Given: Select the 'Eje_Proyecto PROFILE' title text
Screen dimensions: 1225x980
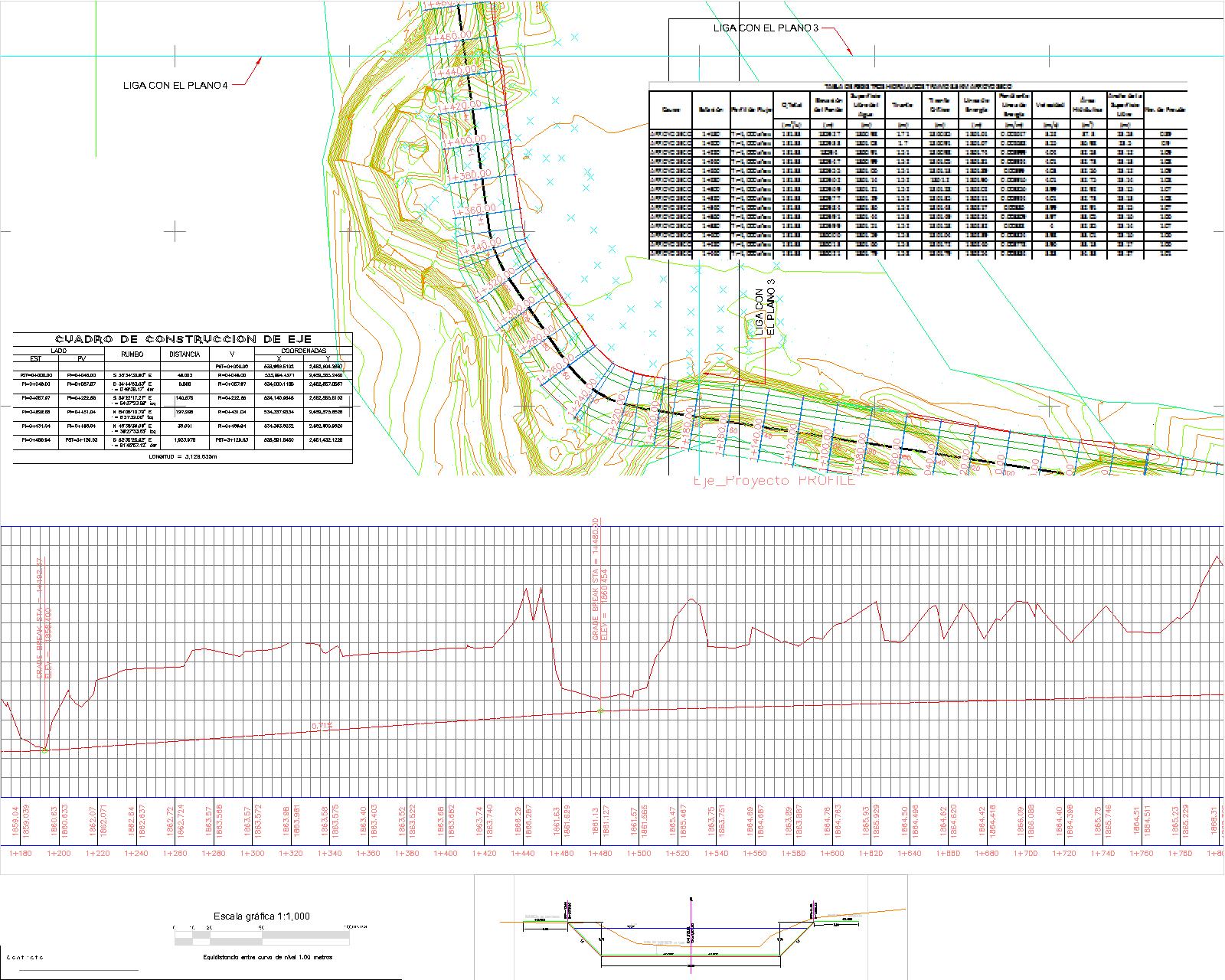Looking at the screenshot, I should [773, 480].
